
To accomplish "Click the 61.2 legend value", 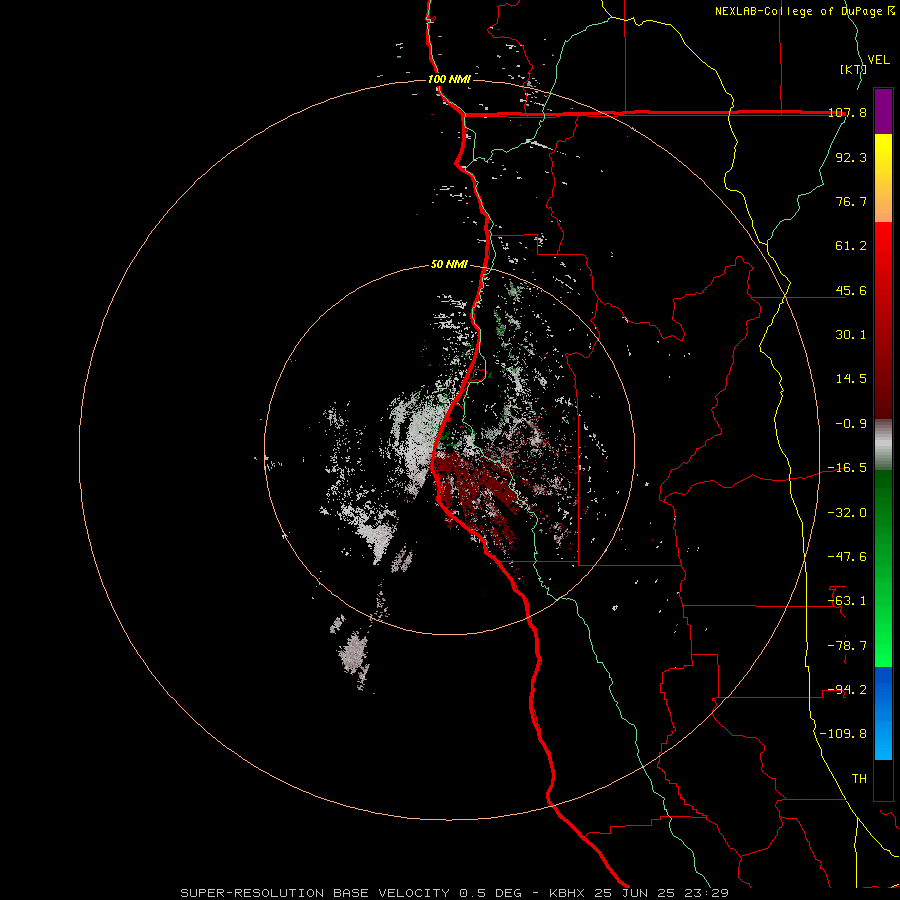I will [851, 246].
